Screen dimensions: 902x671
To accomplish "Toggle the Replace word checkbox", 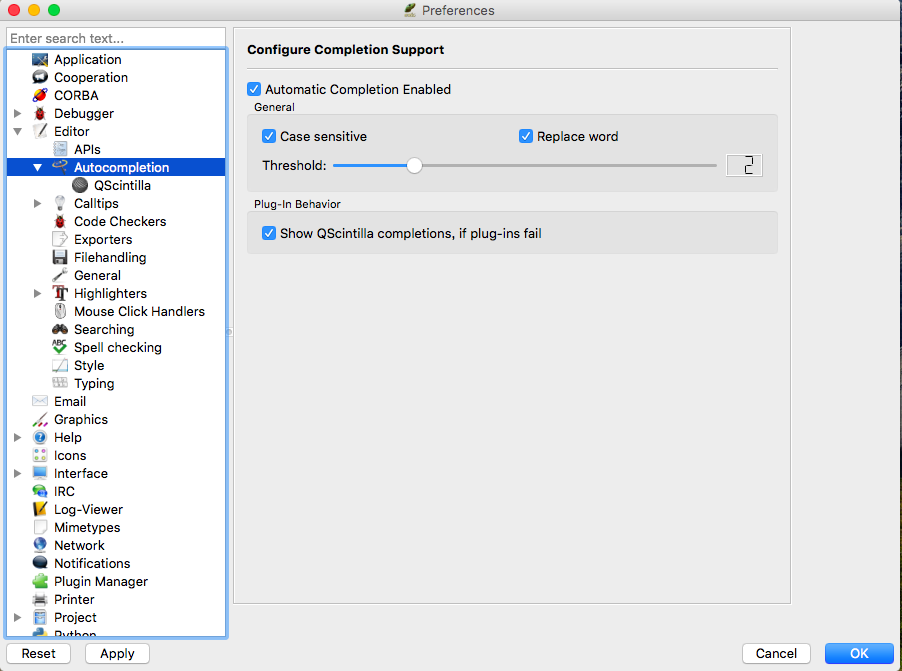I will pyautogui.click(x=526, y=137).
